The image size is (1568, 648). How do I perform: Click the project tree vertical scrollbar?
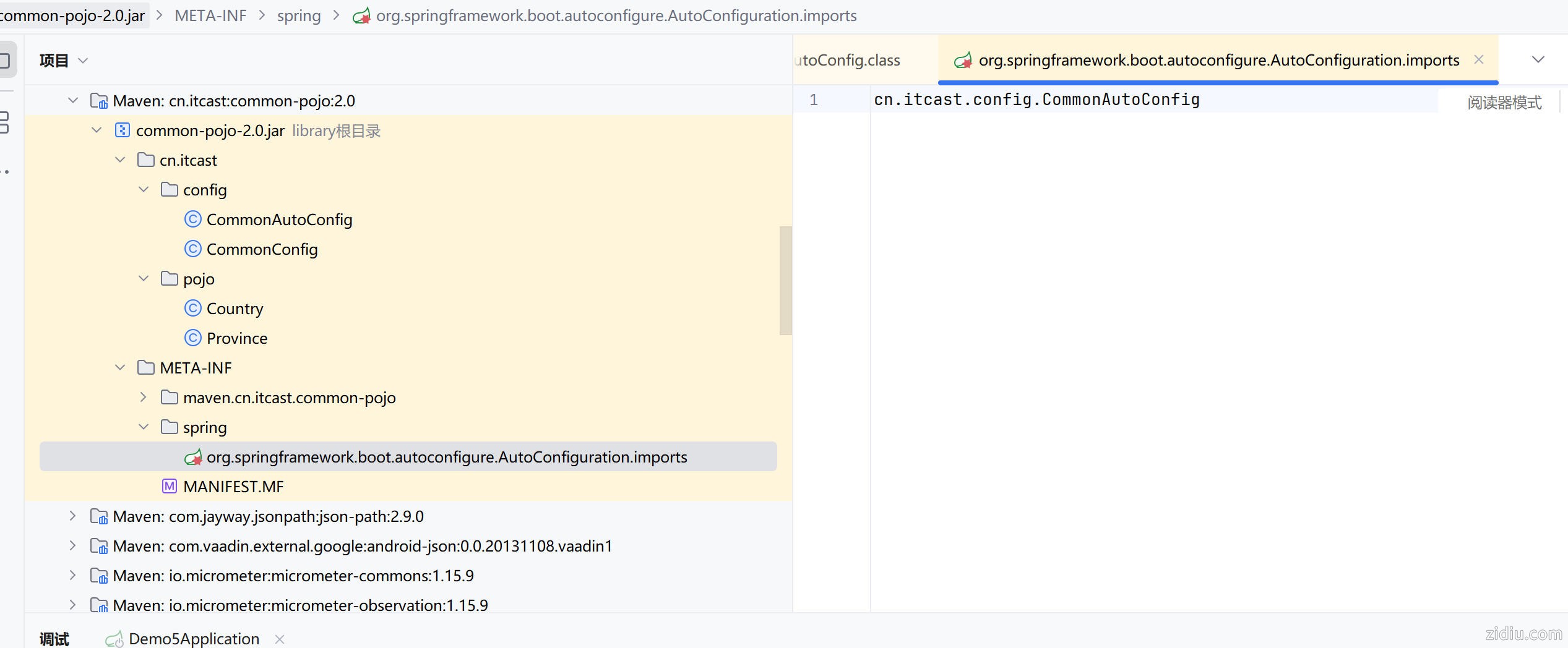click(785, 281)
